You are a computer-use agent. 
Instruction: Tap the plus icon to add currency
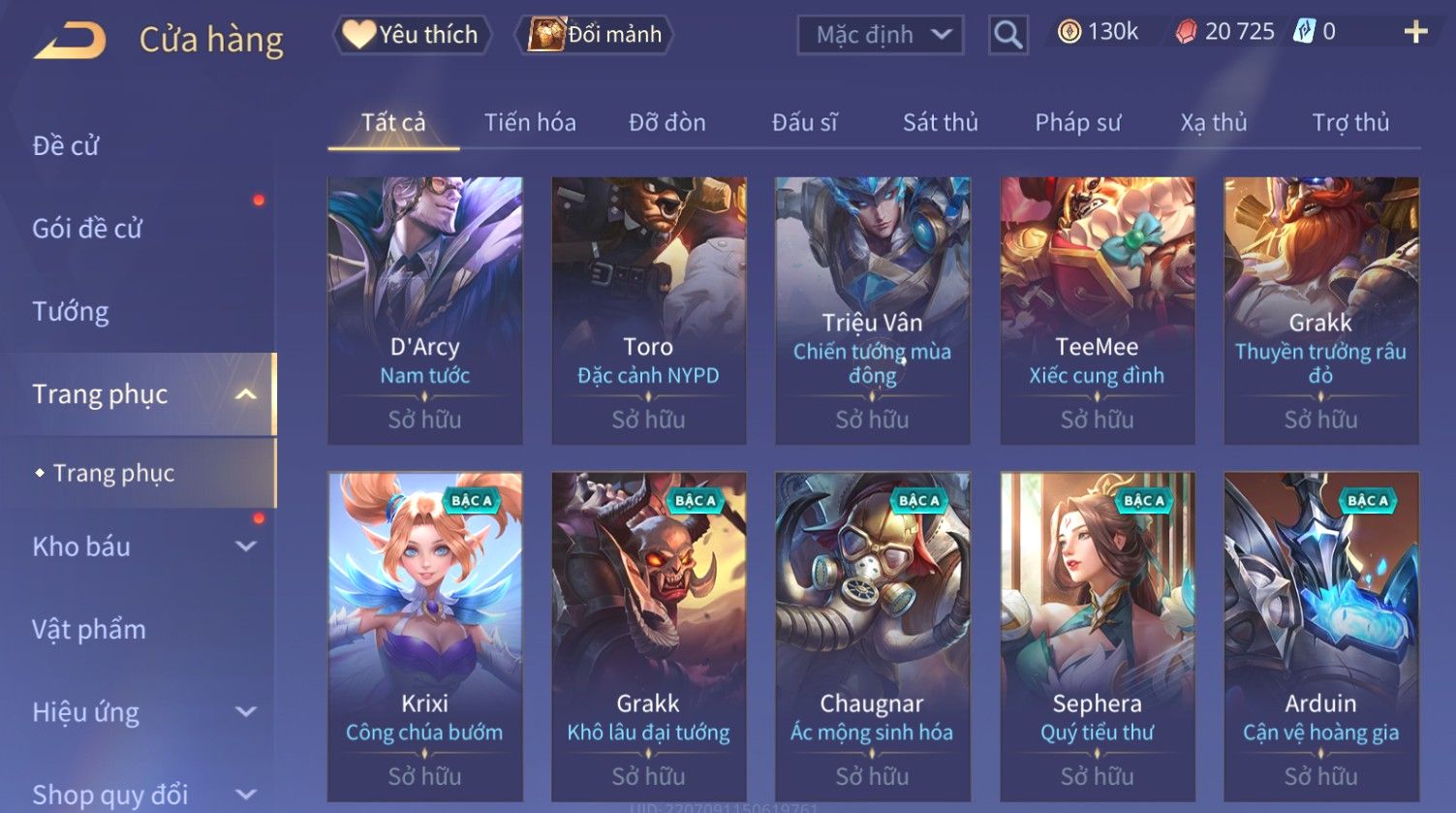coord(1415,32)
